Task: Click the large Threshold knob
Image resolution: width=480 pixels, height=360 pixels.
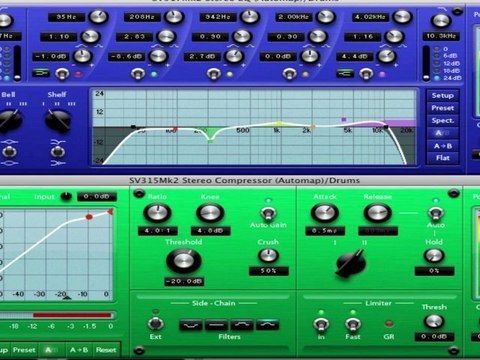Action: [184, 260]
